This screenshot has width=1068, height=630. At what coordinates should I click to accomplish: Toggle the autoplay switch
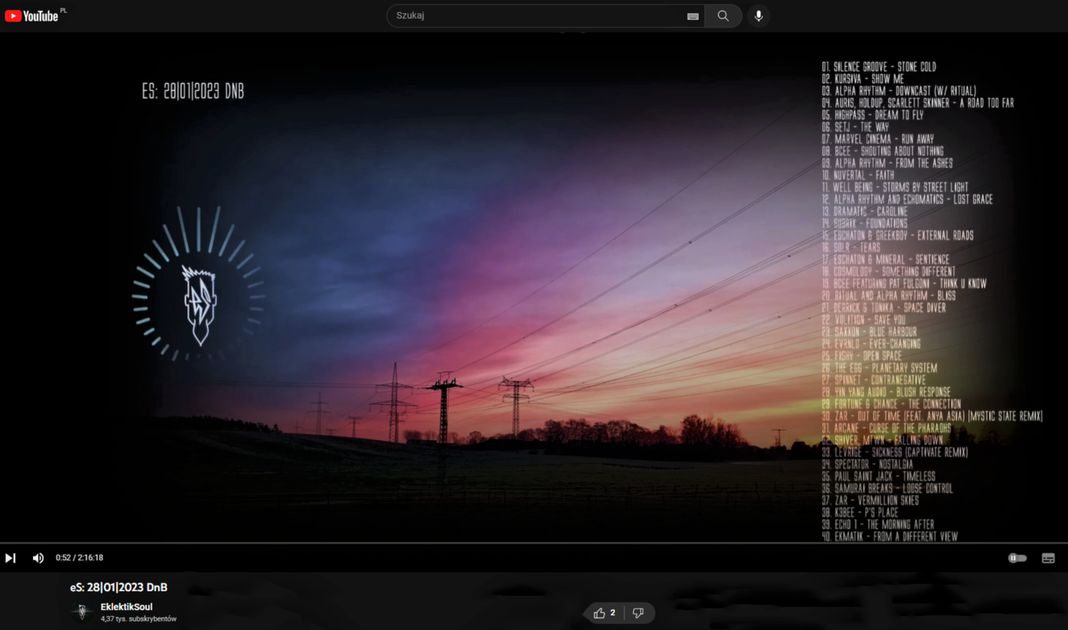1017,558
